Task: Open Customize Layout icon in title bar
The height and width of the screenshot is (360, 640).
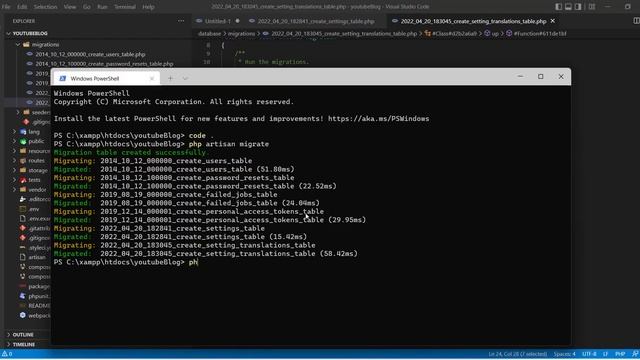Action: [591, 7]
